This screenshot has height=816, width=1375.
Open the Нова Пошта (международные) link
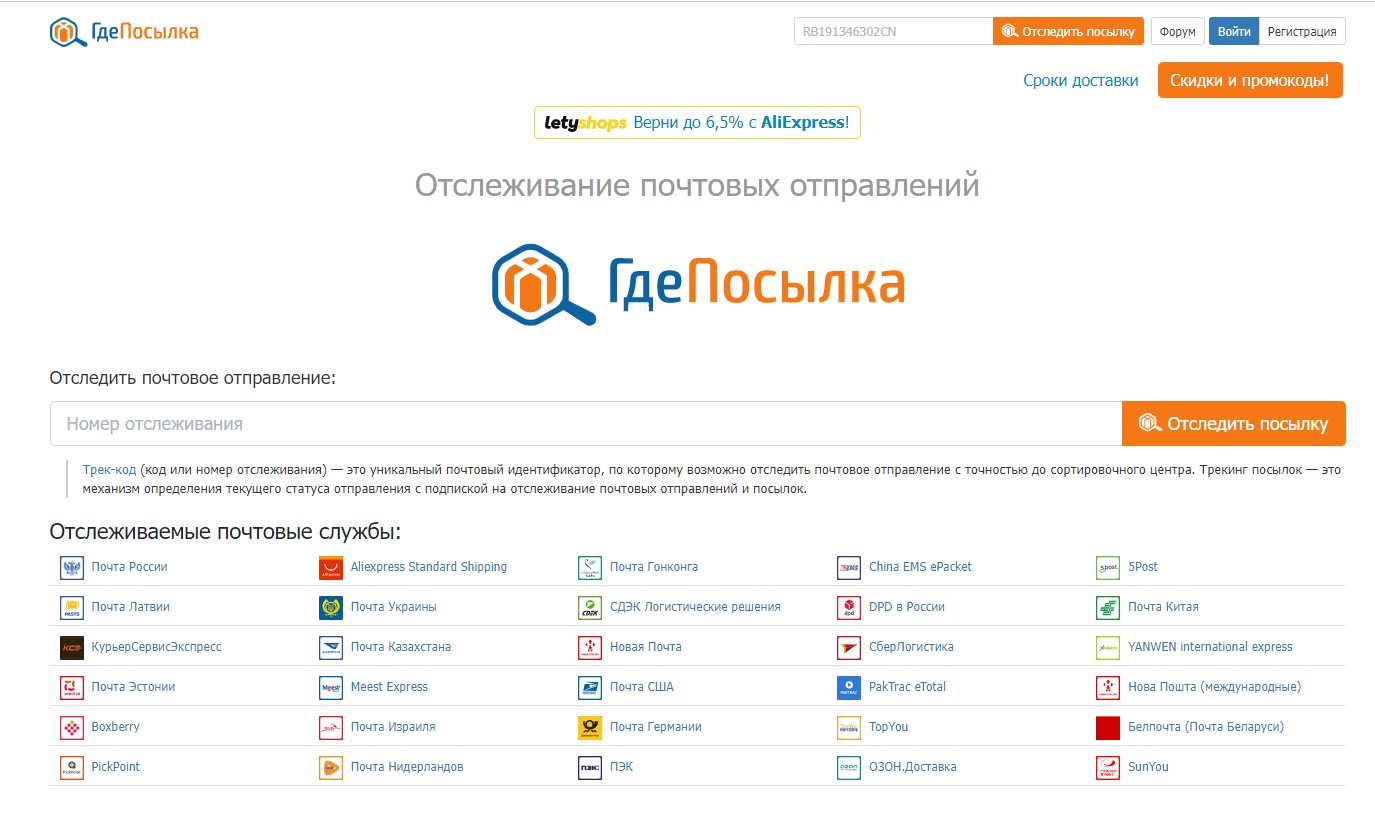point(1214,687)
